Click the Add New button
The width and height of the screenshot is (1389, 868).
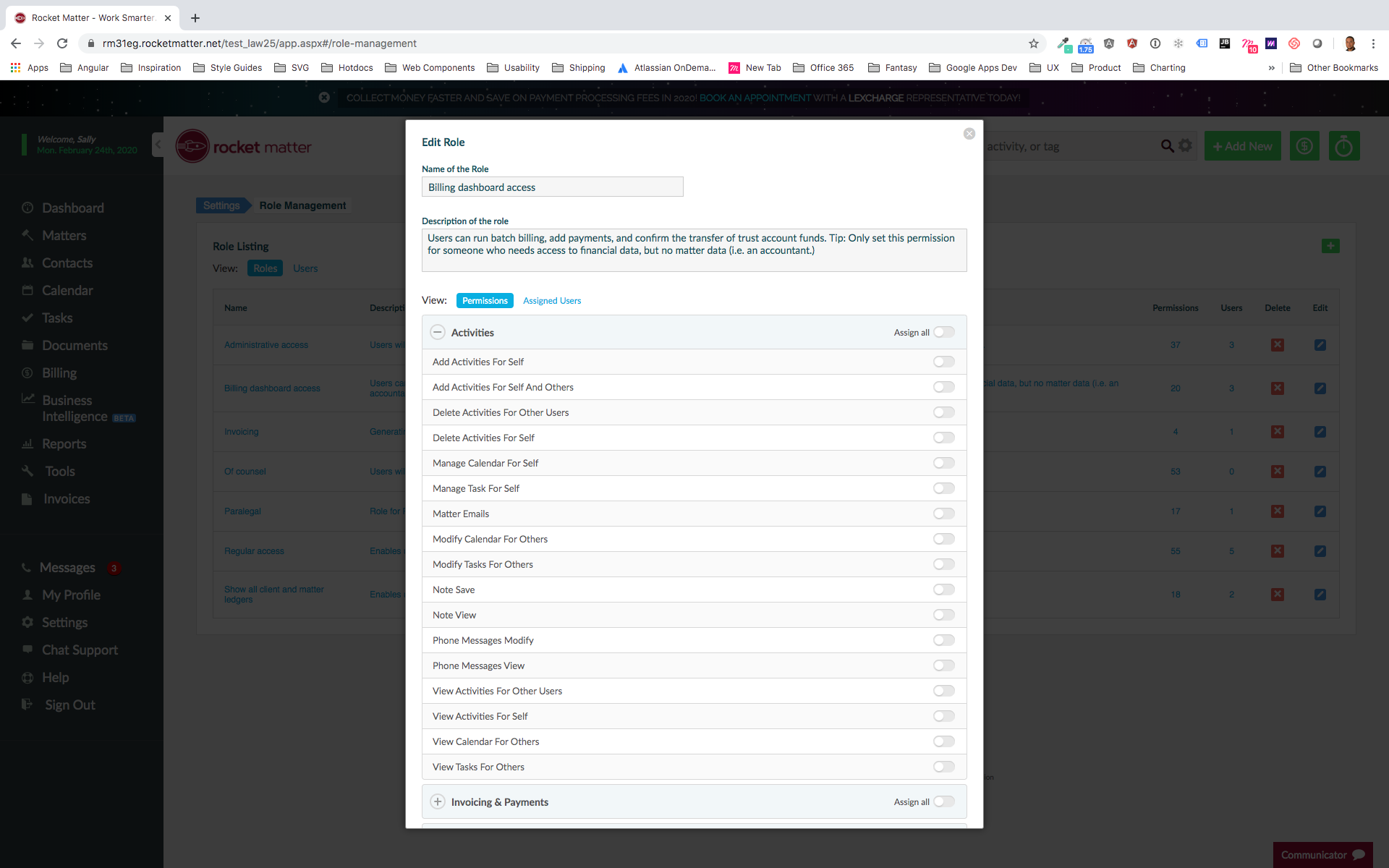[x=1242, y=146]
